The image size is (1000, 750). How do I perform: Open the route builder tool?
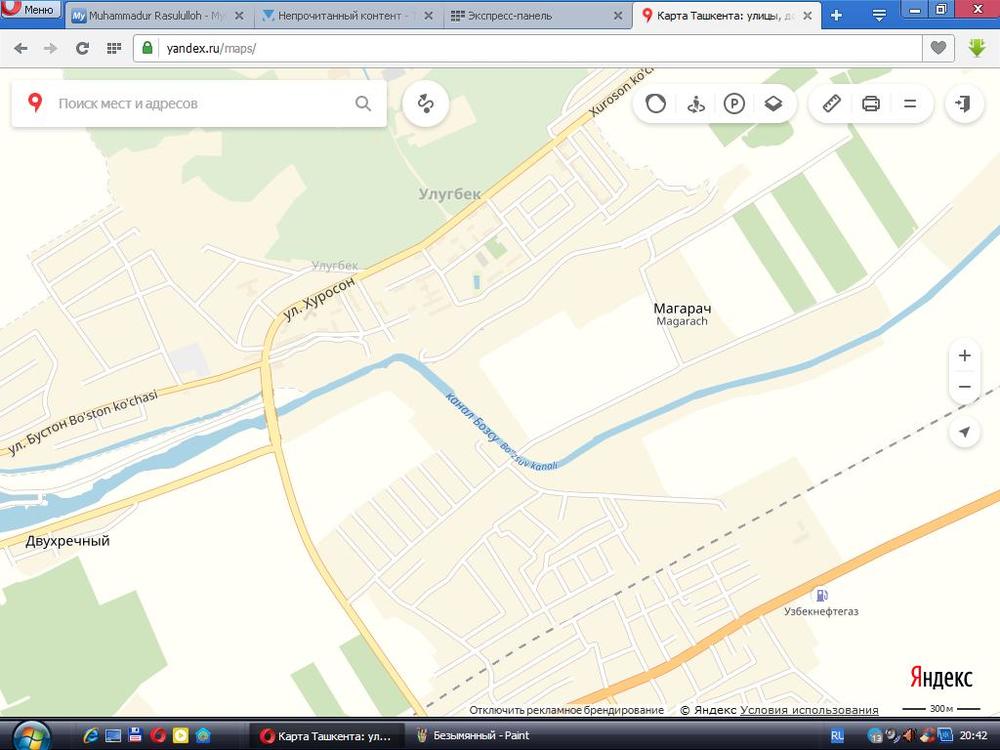[x=426, y=104]
